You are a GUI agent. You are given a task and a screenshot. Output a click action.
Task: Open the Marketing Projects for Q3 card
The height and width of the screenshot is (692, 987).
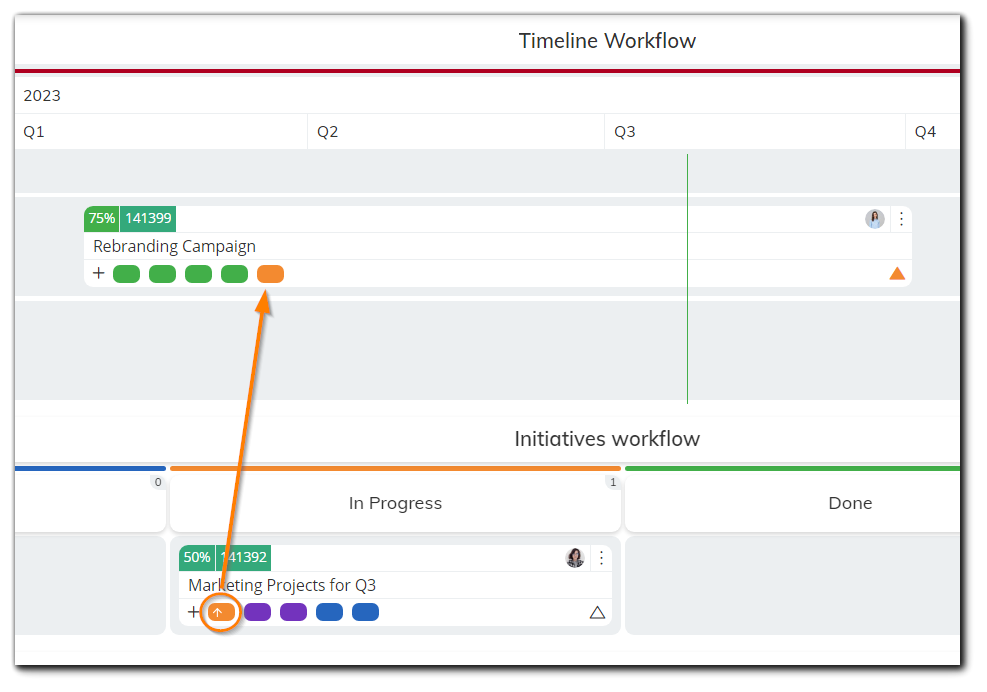[x=281, y=585]
